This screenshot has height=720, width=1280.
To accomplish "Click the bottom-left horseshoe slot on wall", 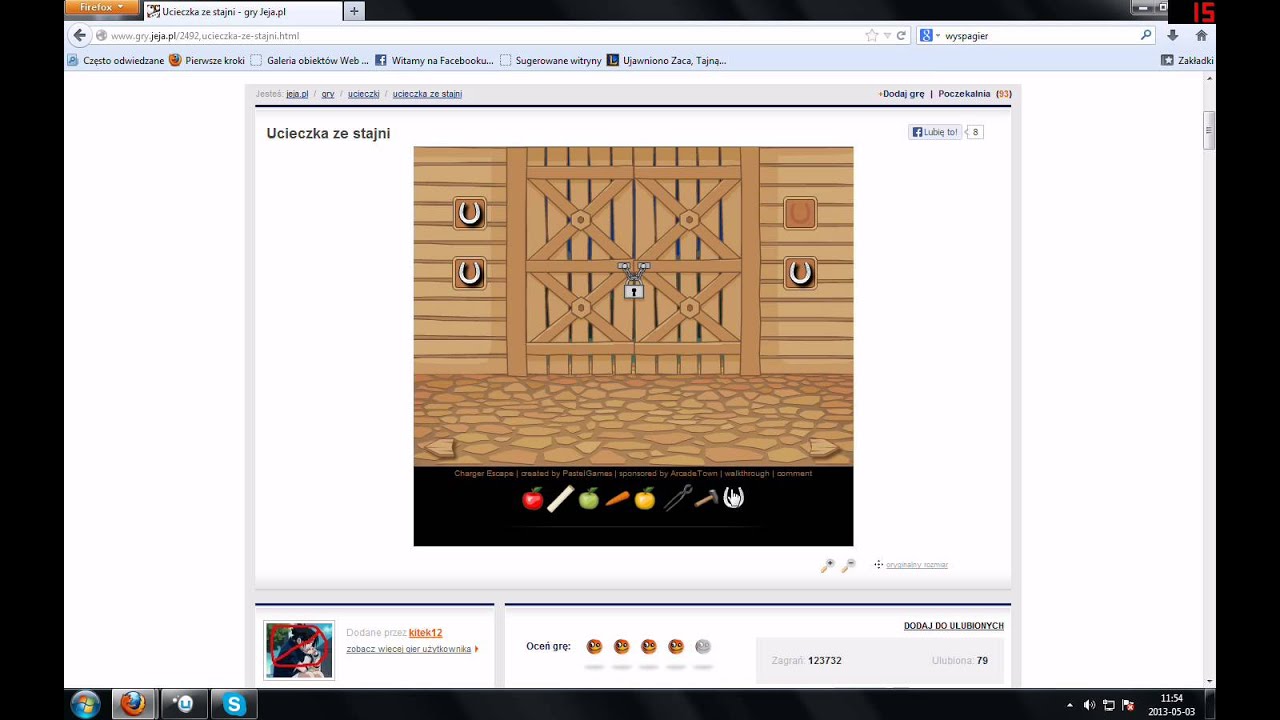I will coord(469,273).
